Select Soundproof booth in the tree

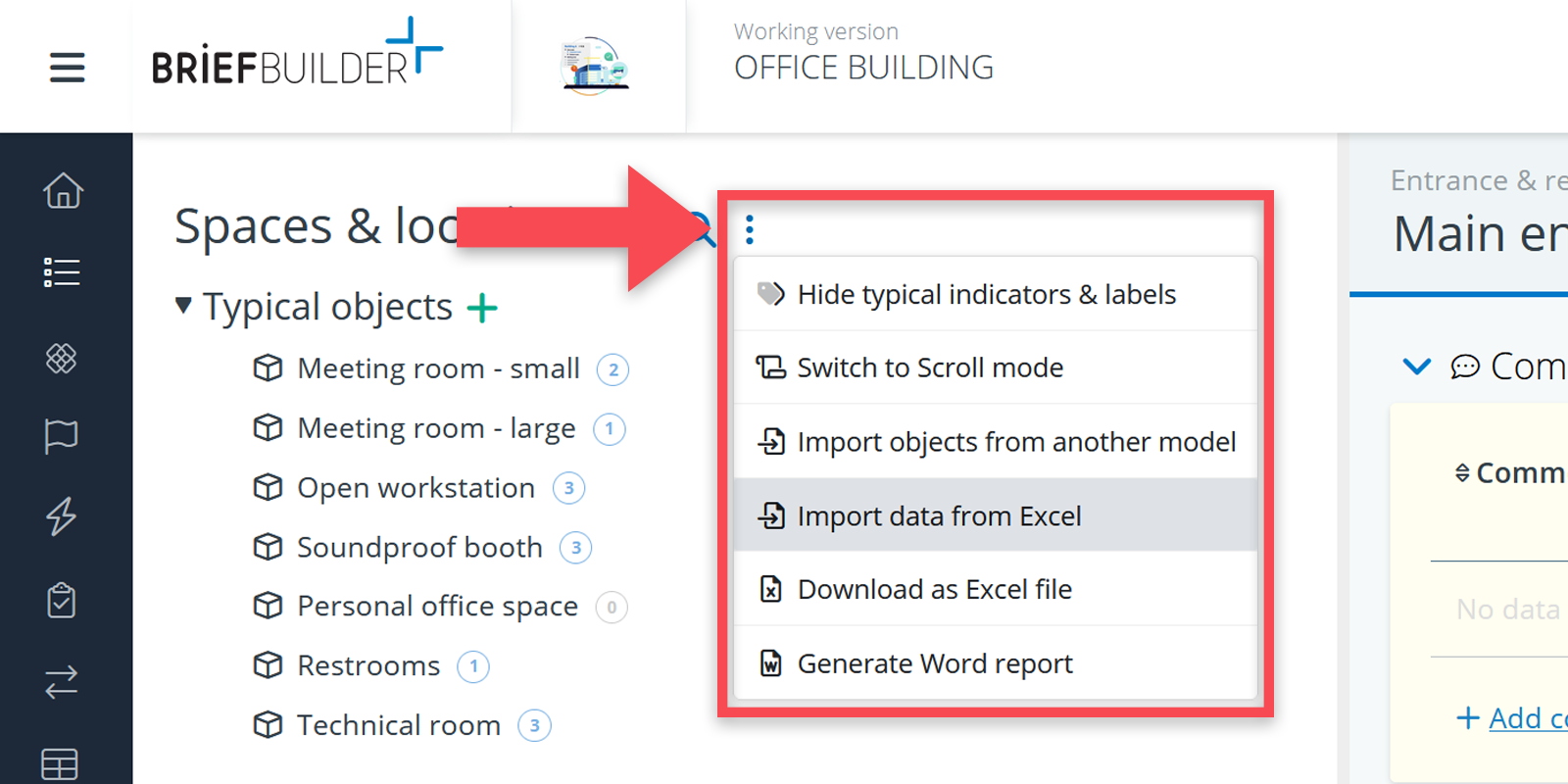[419, 547]
